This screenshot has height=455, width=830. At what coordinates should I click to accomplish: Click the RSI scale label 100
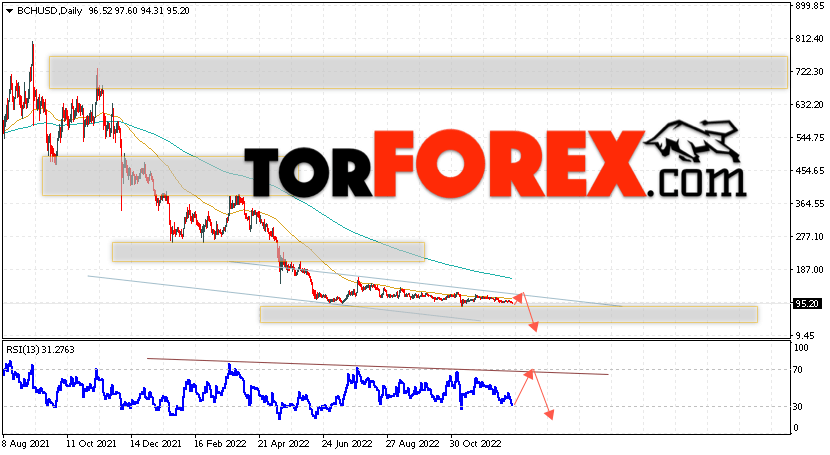pos(801,348)
